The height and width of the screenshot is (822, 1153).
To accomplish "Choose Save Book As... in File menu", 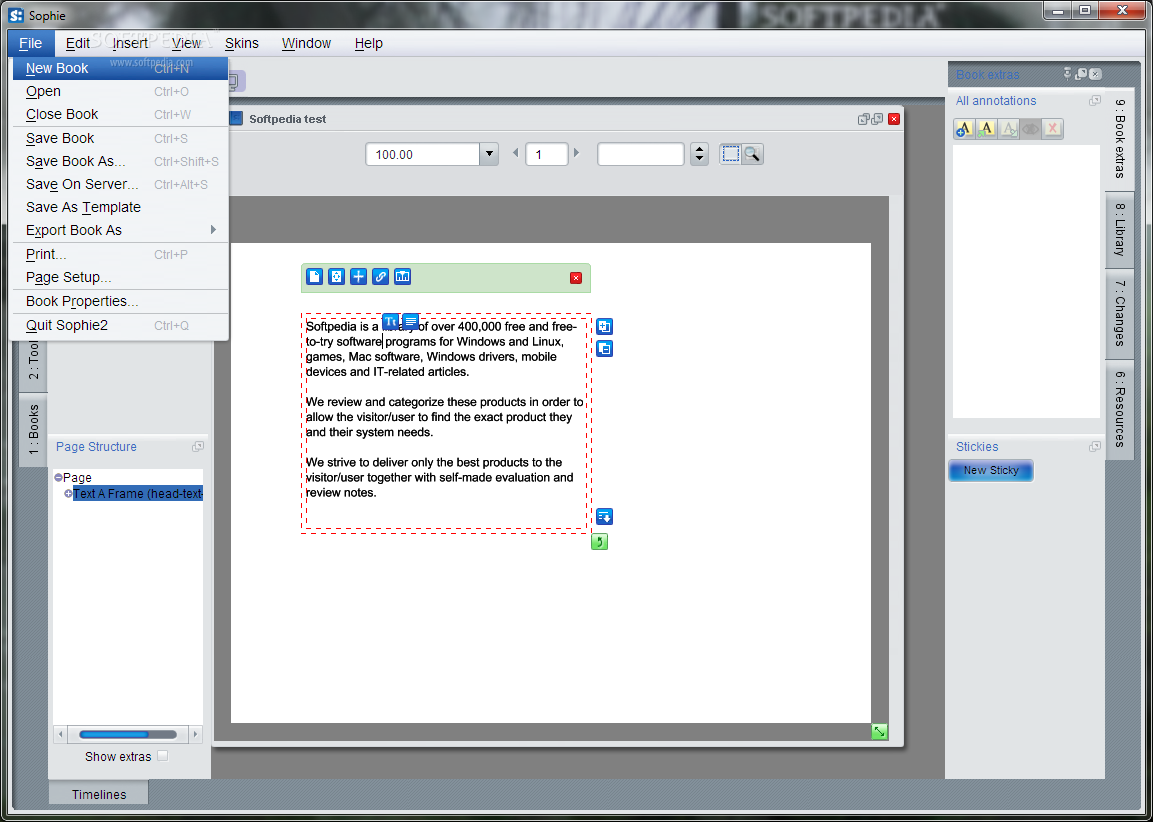I will click(121, 161).
